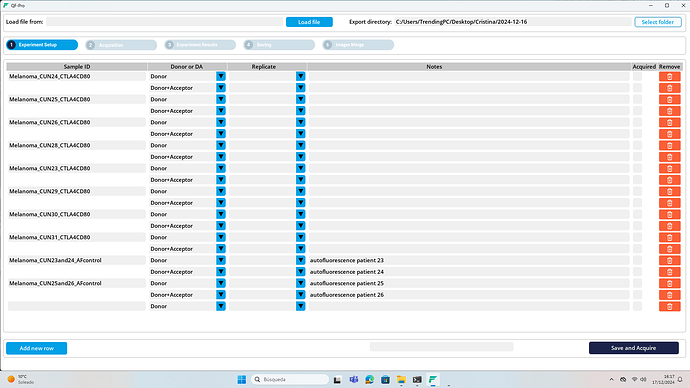Click the Export directory path field
The width and height of the screenshot is (690, 388).
pos(513,22)
